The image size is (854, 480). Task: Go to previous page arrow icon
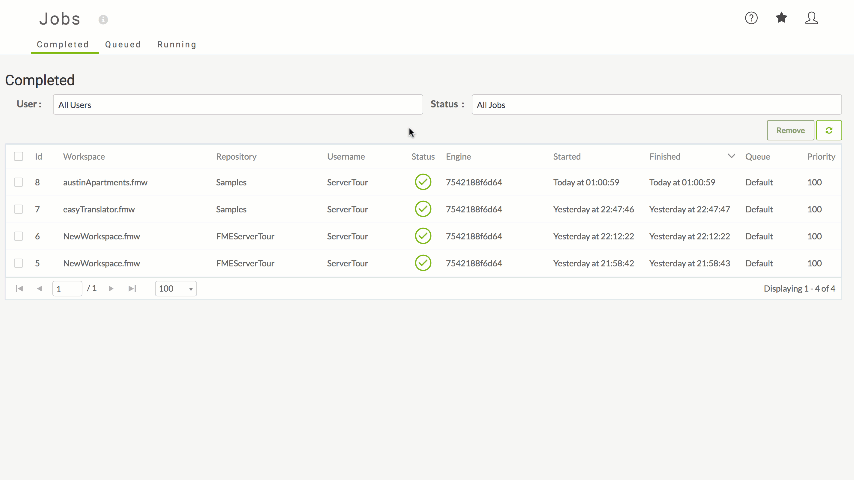pyautogui.click(x=39, y=289)
